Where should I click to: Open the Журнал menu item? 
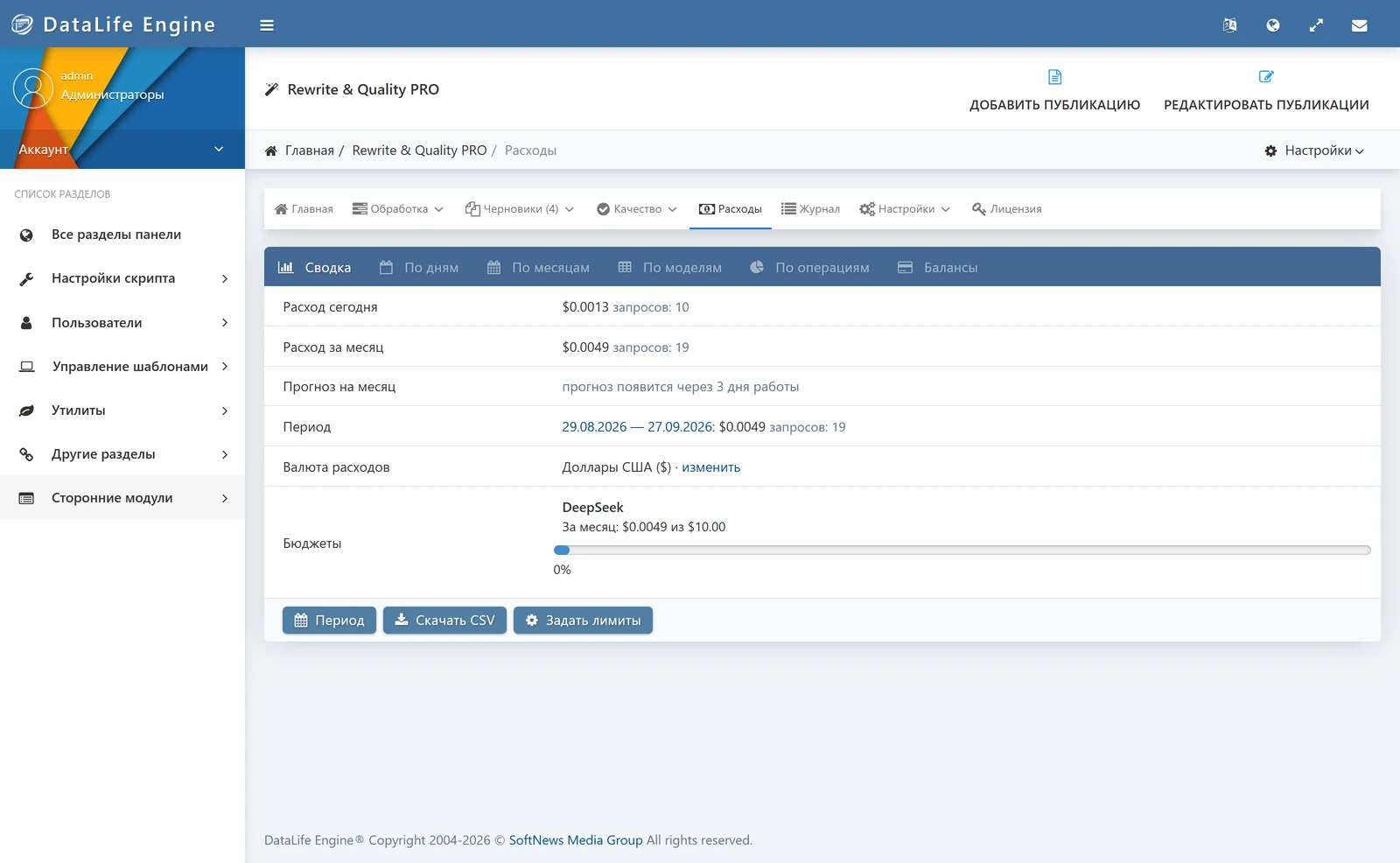pyautogui.click(x=810, y=209)
